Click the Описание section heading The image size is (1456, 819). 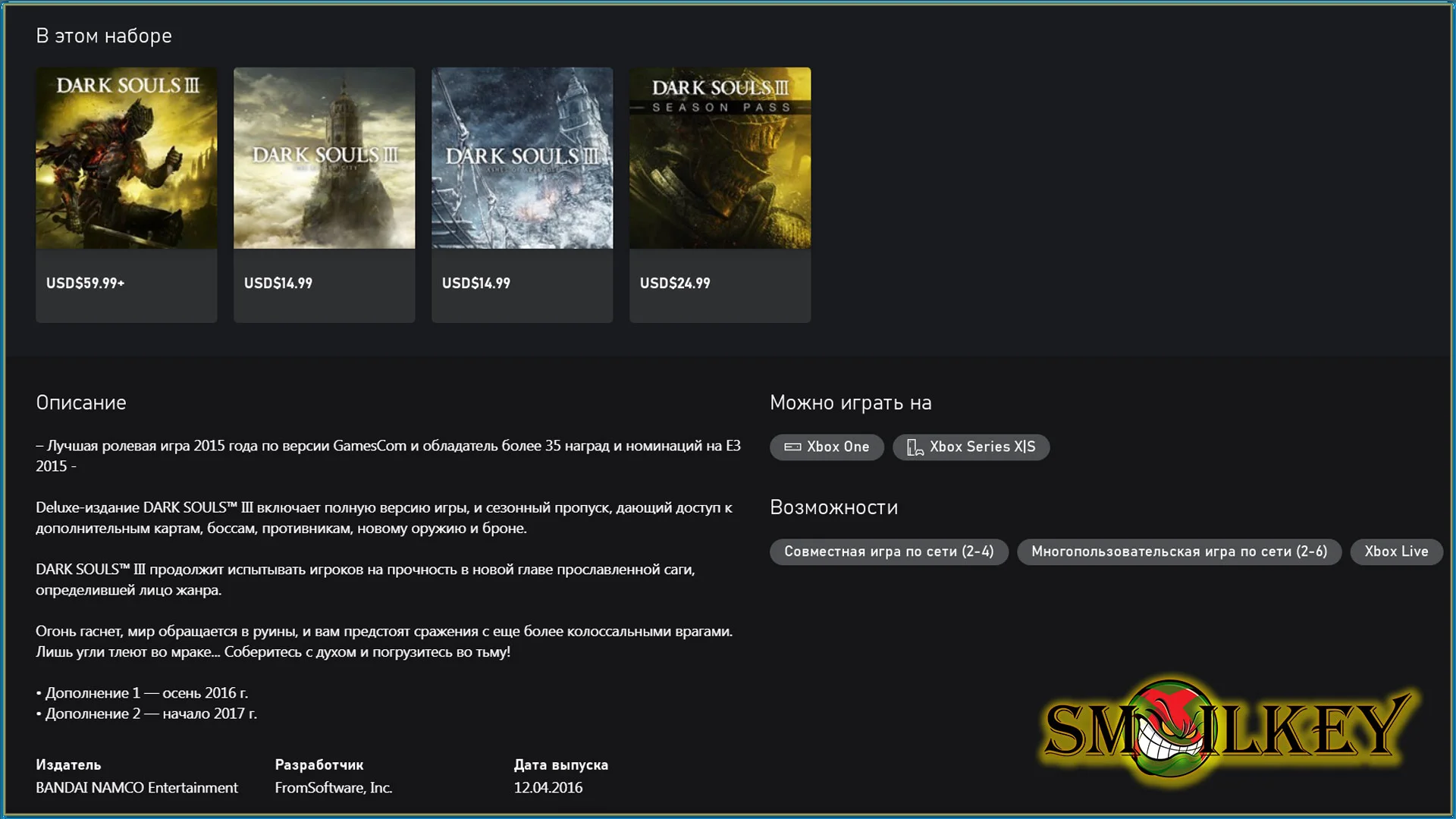pyautogui.click(x=81, y=403)
